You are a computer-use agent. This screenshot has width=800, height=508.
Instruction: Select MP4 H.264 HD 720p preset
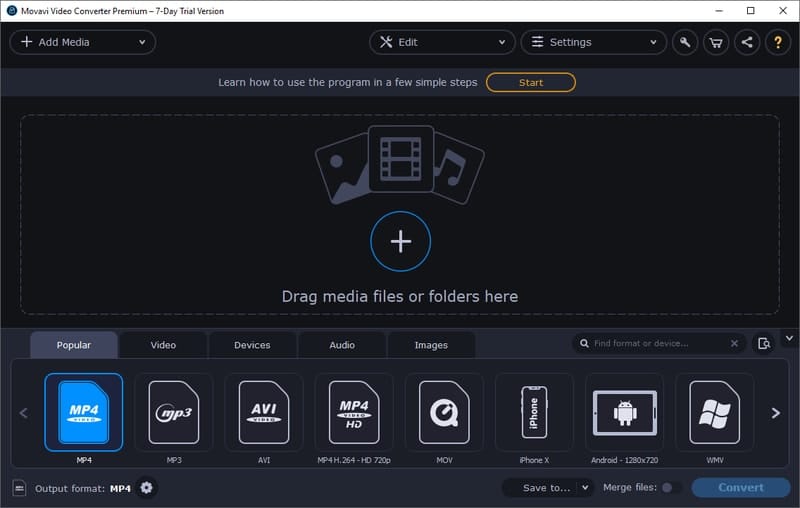[x=354, y=412]
